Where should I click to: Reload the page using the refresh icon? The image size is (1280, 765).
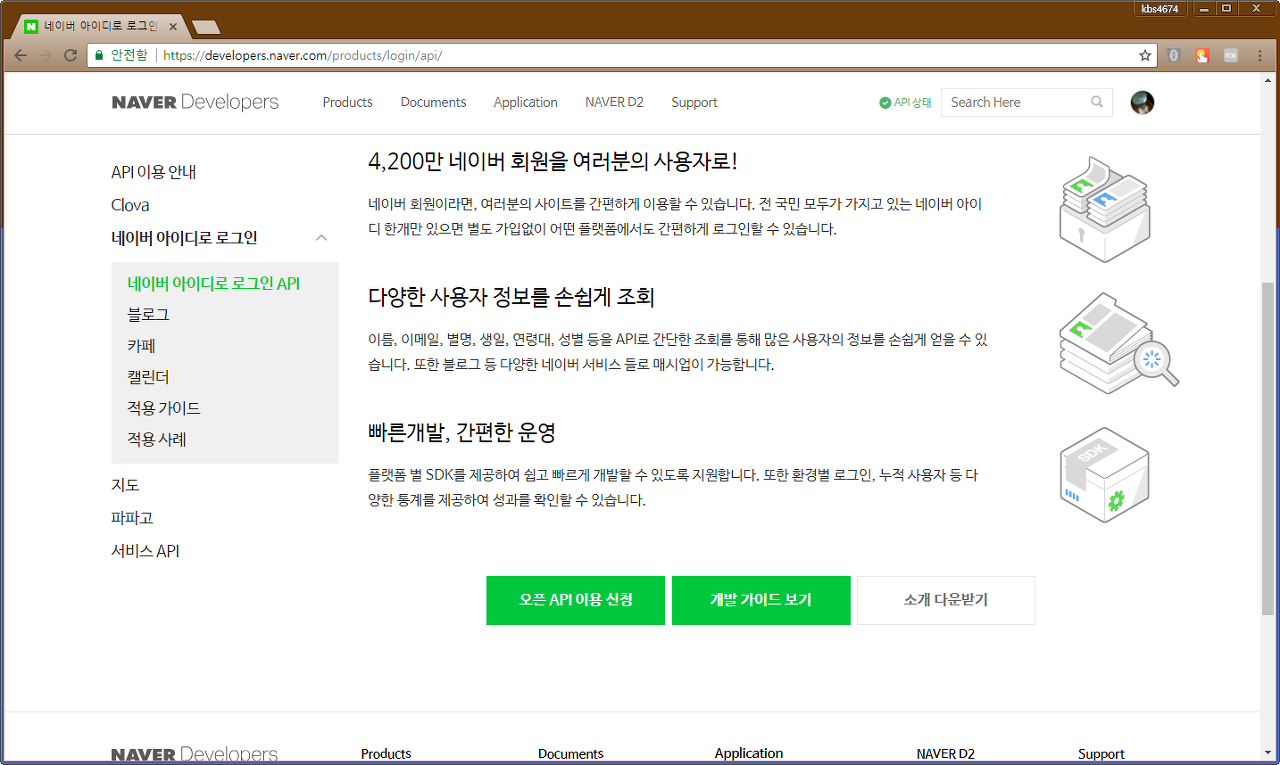(x=70, y=56)
